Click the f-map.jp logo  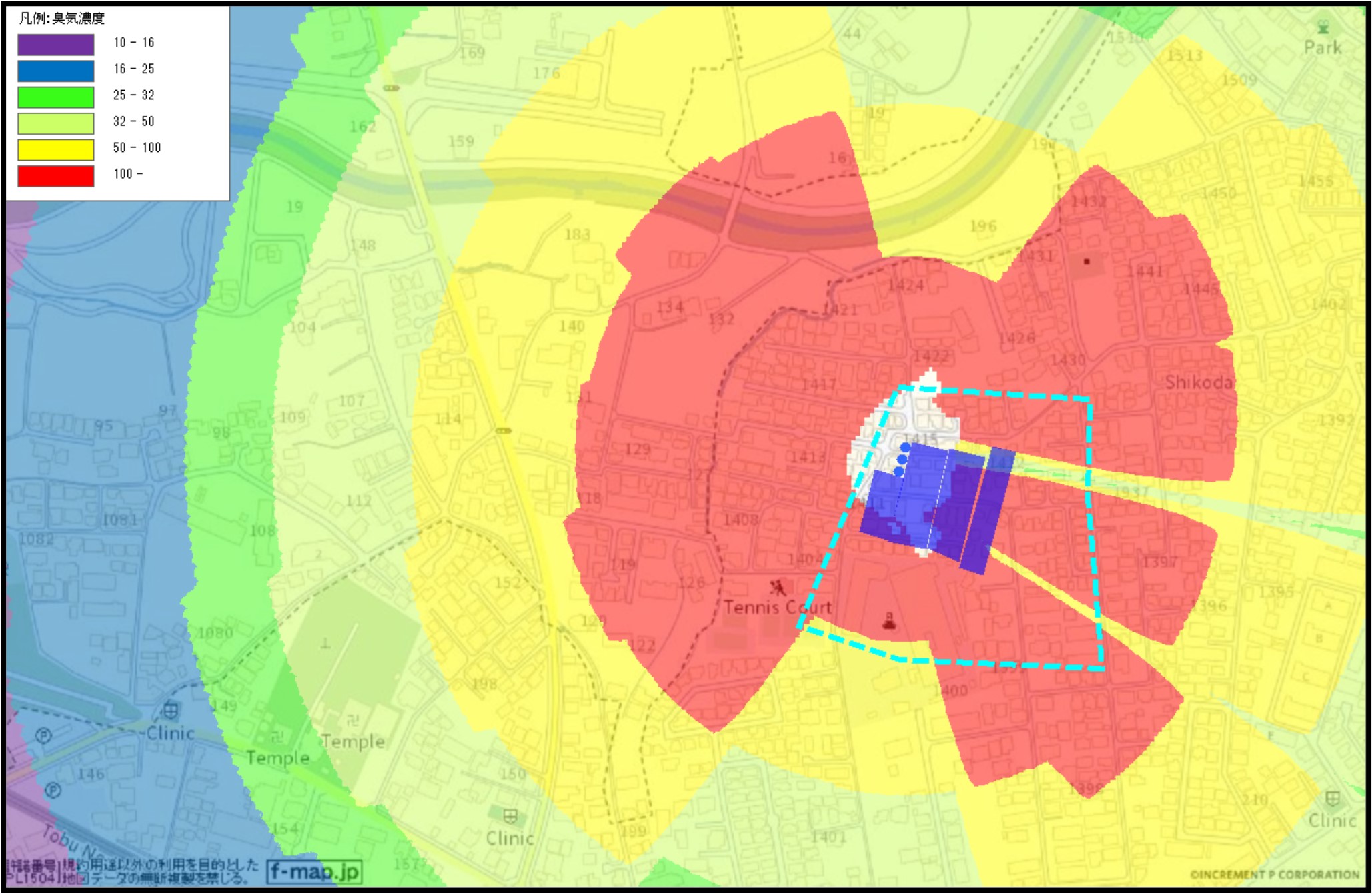[x=315, y=871]
